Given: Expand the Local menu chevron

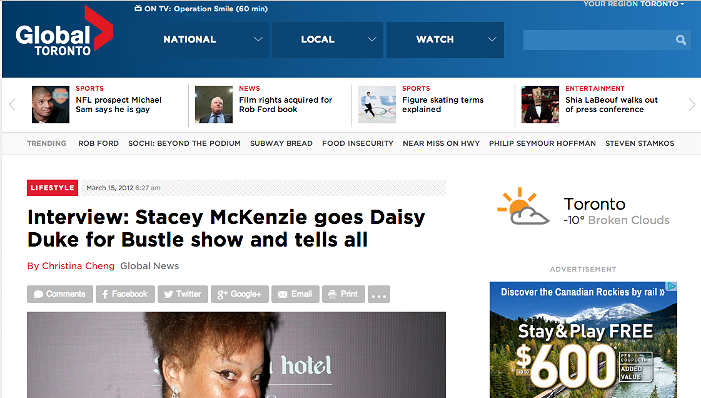Looking at the screenshot, I should pyautogui.click(x=372, y=39).
